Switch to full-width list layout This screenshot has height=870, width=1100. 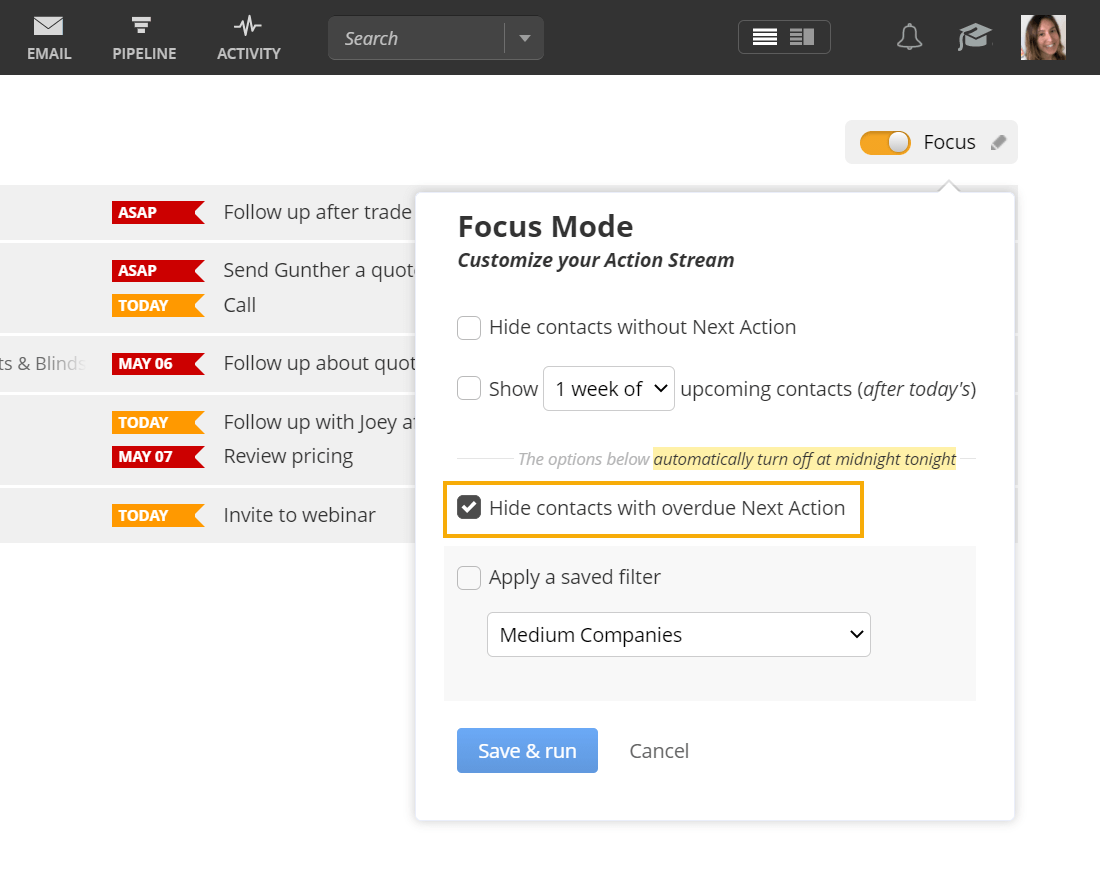point(765,37)
